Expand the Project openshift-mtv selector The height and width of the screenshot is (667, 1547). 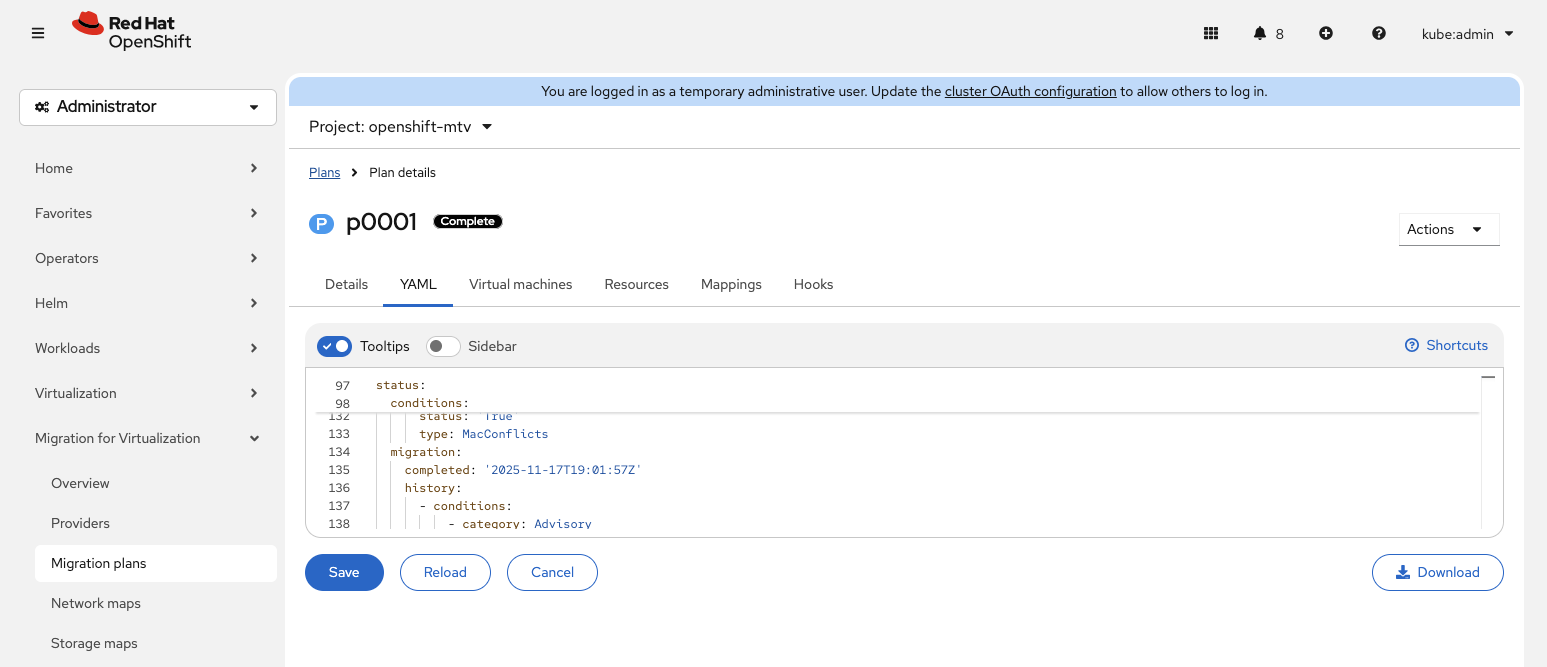(401, 127)
